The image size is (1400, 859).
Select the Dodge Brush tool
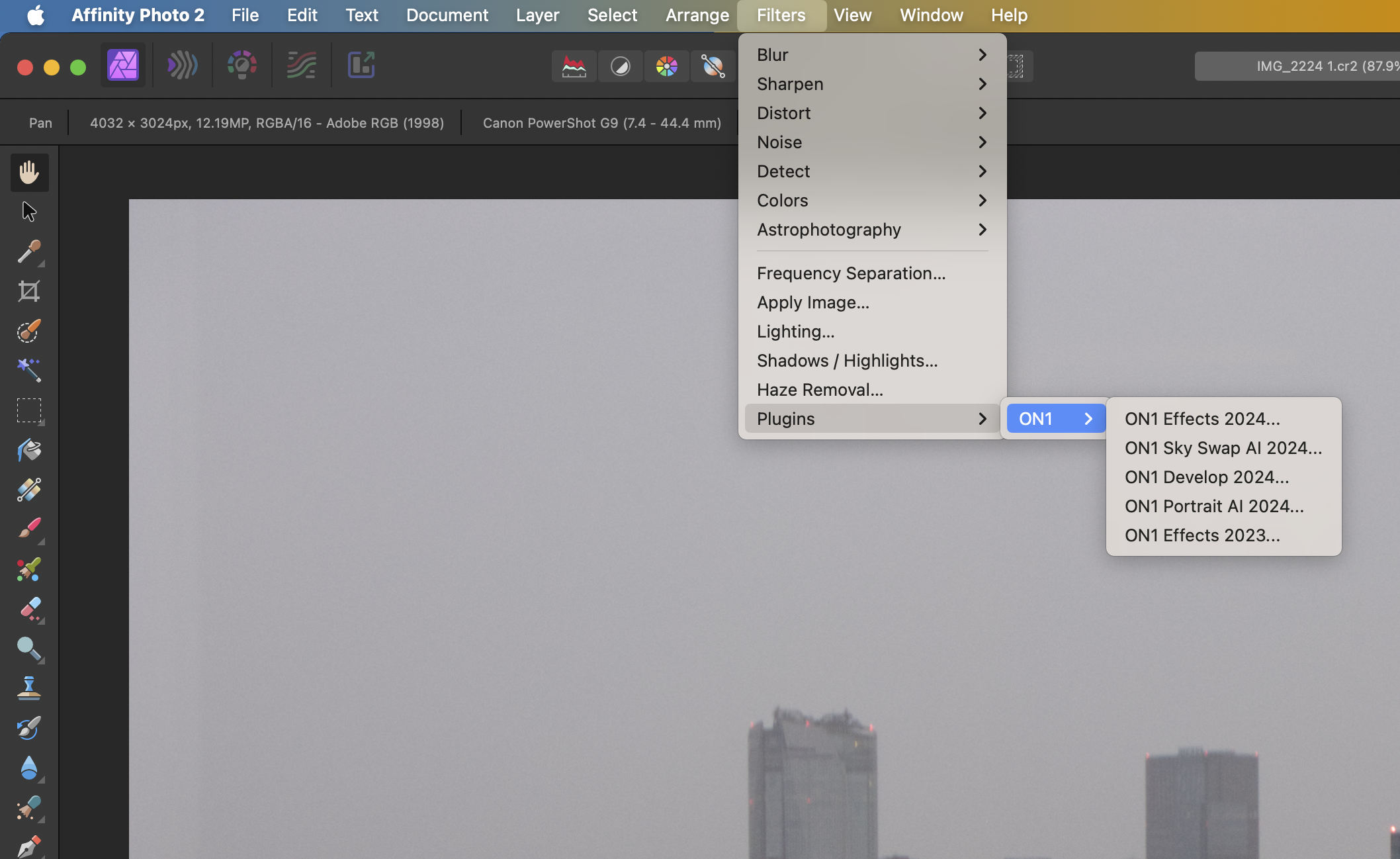[x=29, y=649]
